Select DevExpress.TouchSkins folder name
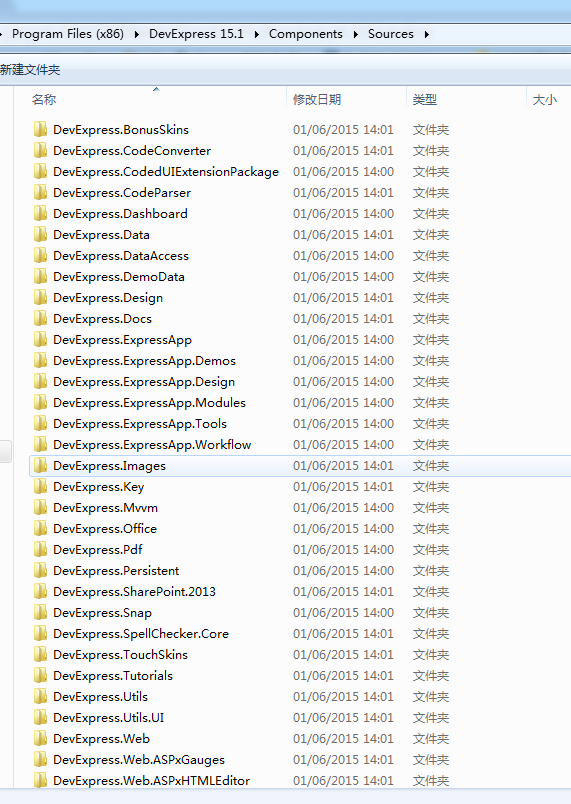The image size is (571, 804). tap(120, 655)
